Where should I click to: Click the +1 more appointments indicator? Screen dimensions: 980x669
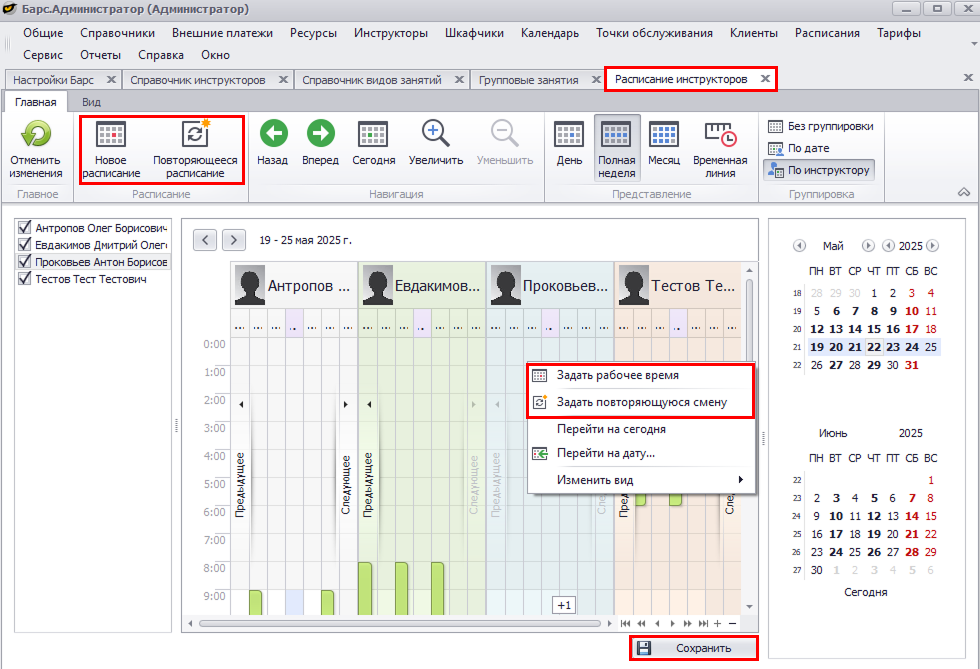pyautogui.click(x=564, y=605)
